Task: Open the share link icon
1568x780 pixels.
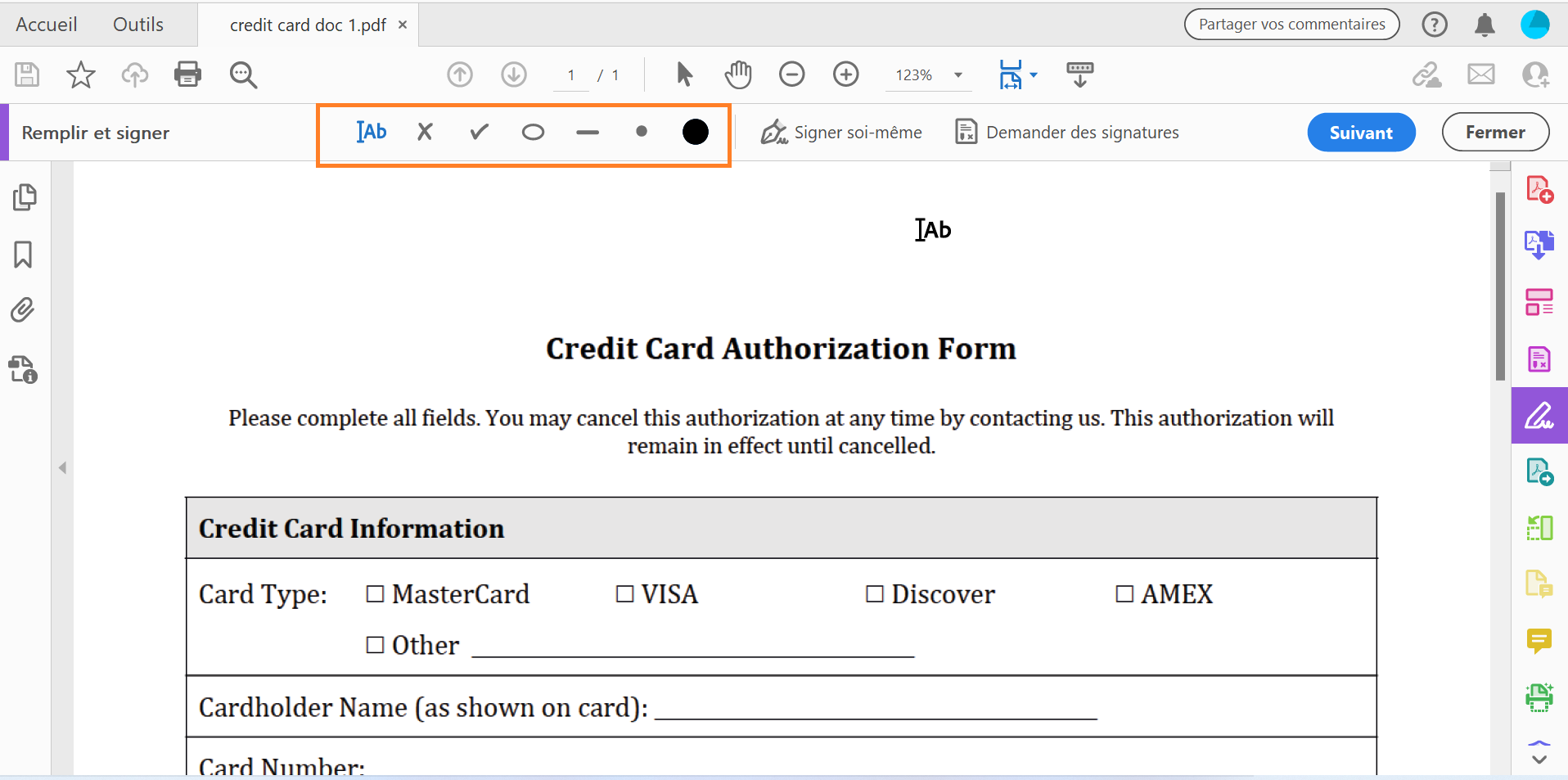Action: pyautogui.click(x=1426, y=74)
